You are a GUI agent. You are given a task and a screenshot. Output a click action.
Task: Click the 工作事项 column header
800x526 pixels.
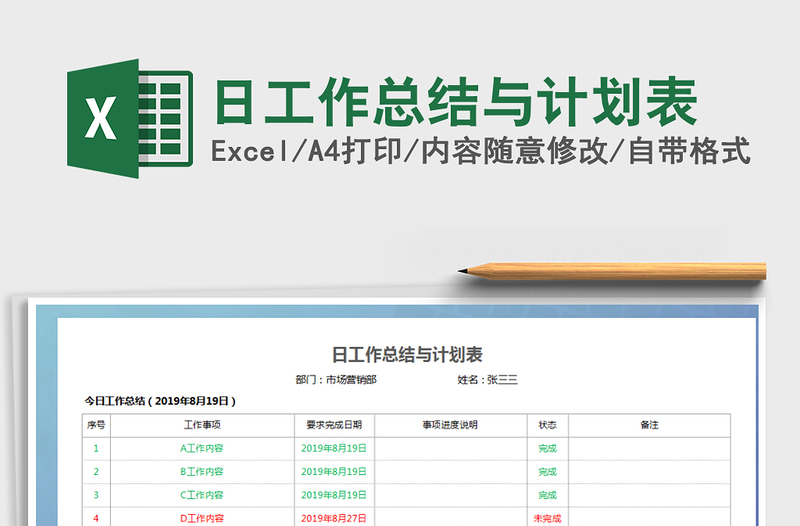[x=202, y=425]
